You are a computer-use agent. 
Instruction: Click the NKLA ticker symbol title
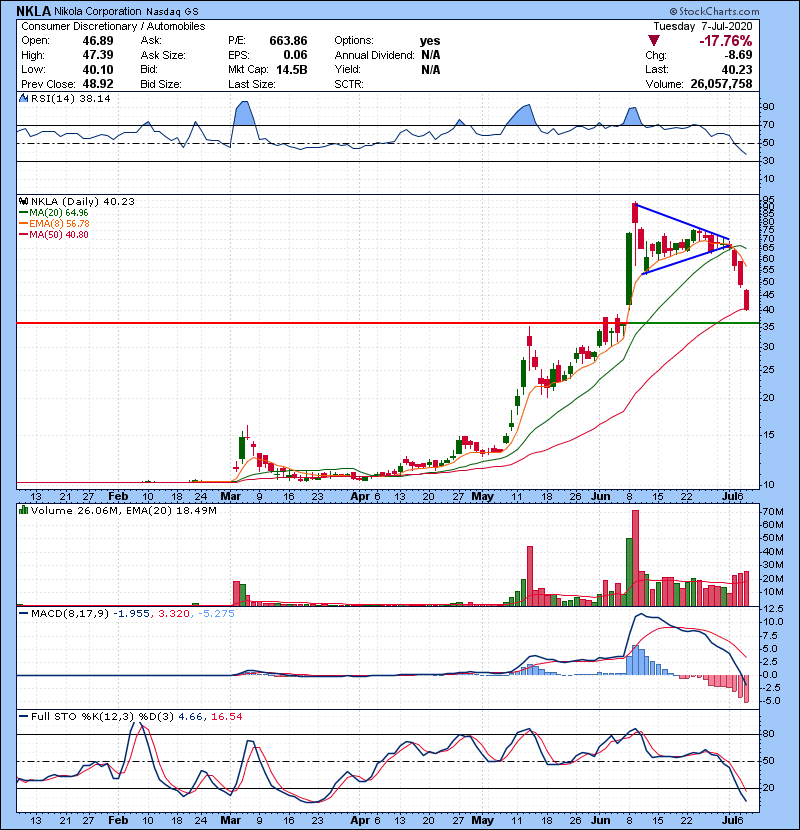coord(34,11)
